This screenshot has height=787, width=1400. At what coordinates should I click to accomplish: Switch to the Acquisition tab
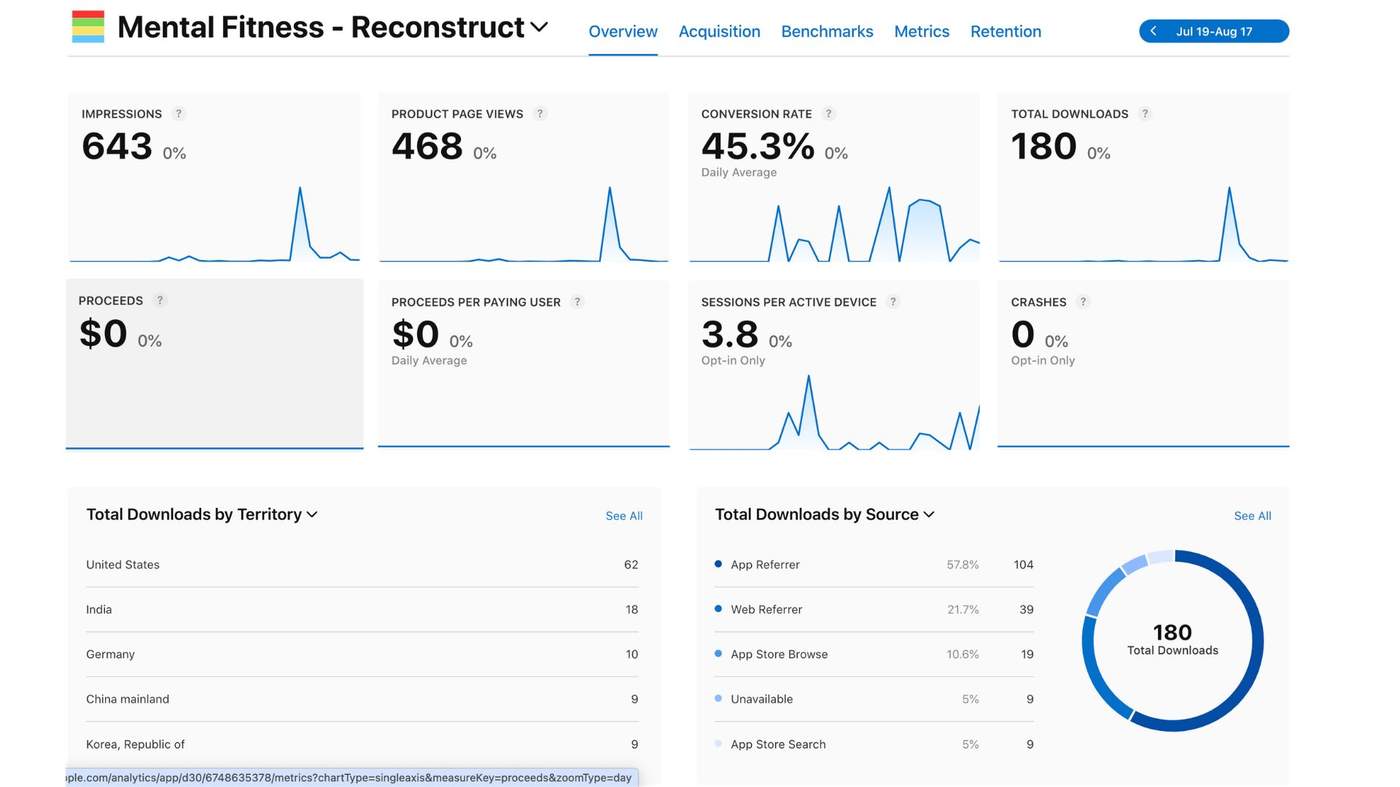719,31
